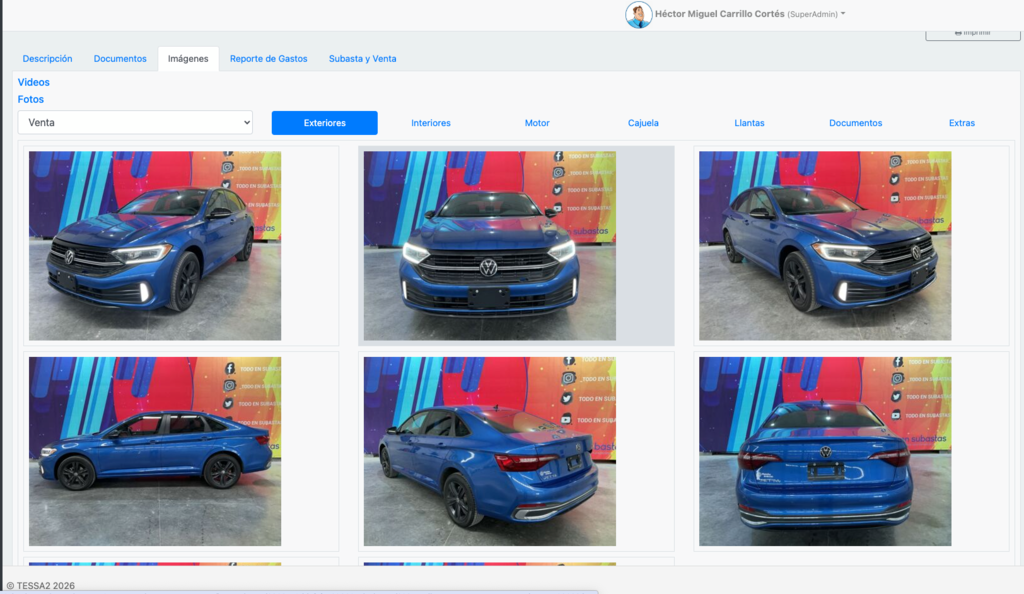Show the Motor photos
The width and height of the screenshot is (1024, 594).
pyautogui.click(x=537, y=123)
